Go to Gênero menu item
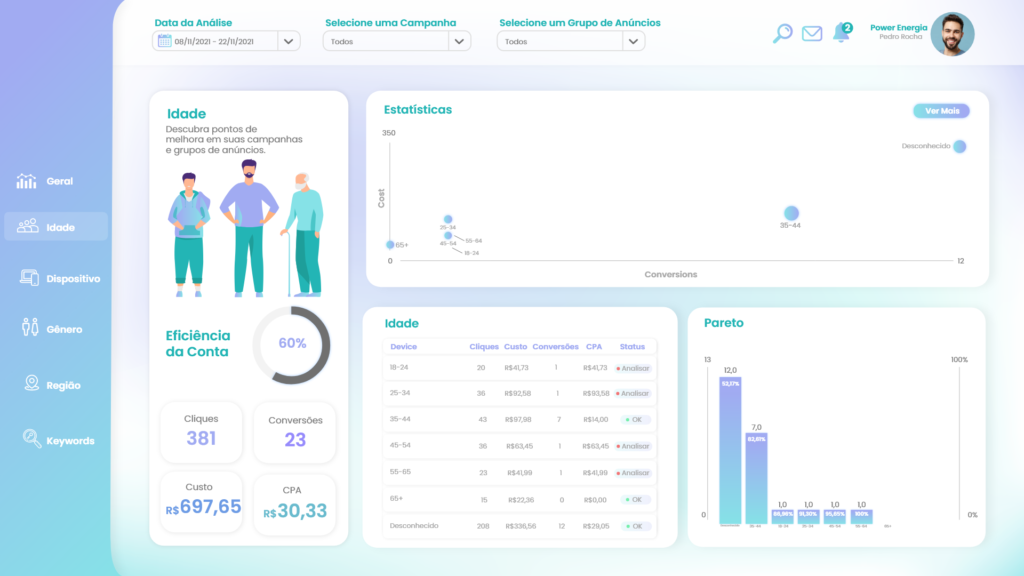This screenshot has width=1024, height=576. tap(64, 329)
